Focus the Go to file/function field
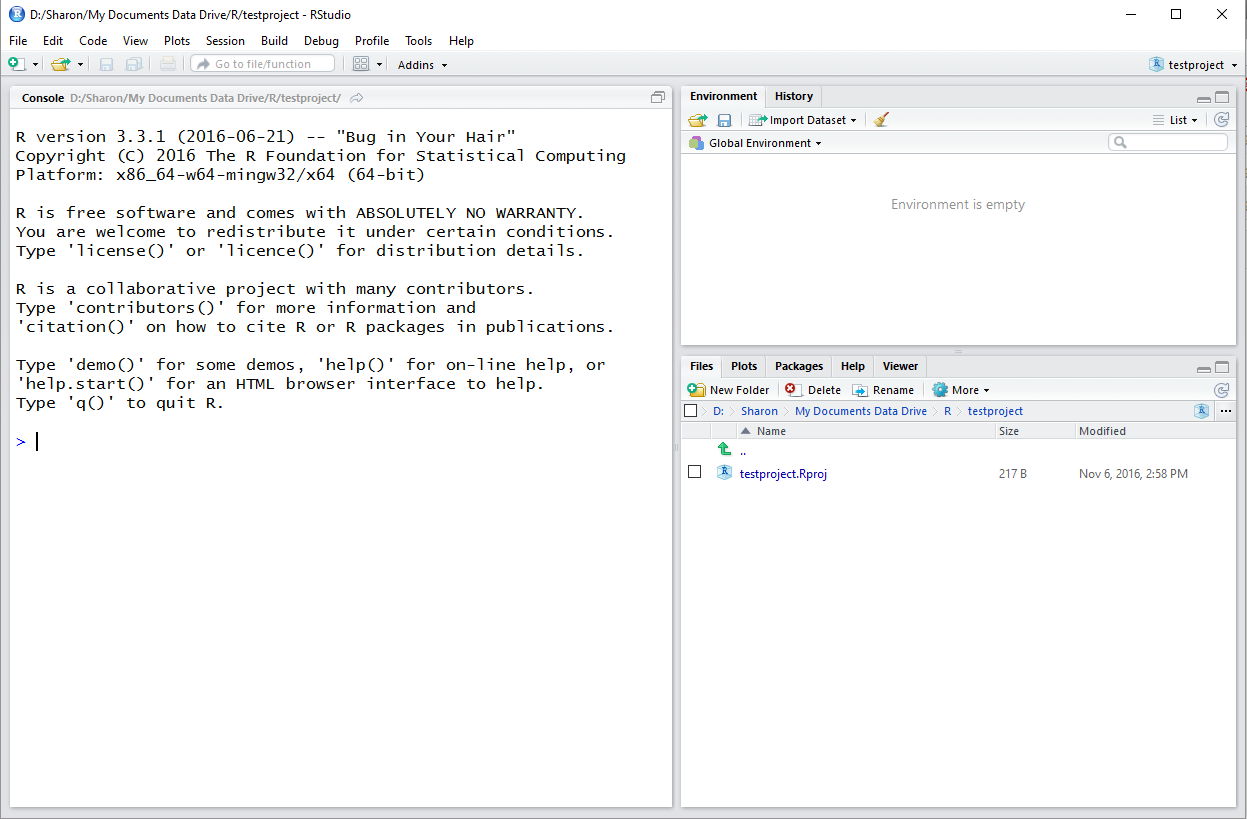This screenshot has width=1247, height=819. pyautogui.click(x=262, y=64)
